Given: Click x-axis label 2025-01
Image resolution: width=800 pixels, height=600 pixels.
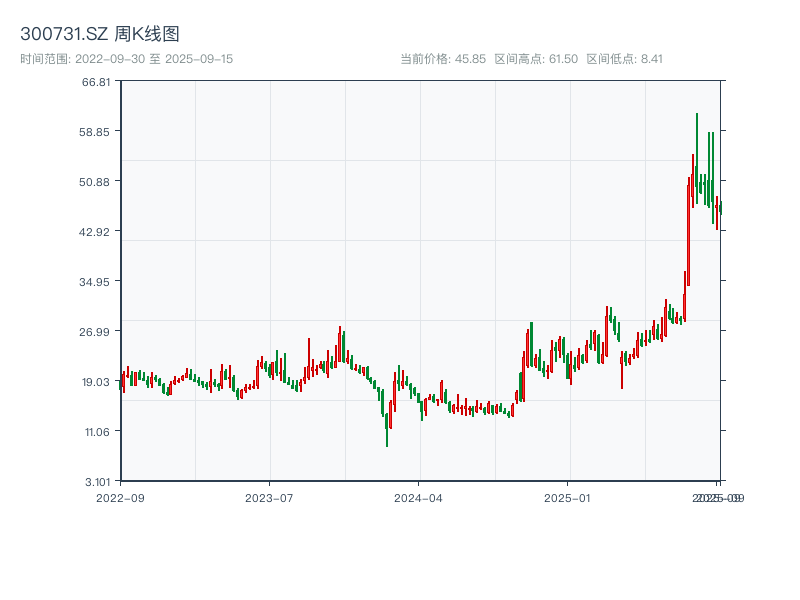Looking at the screenshot, I should pos(567,498).
